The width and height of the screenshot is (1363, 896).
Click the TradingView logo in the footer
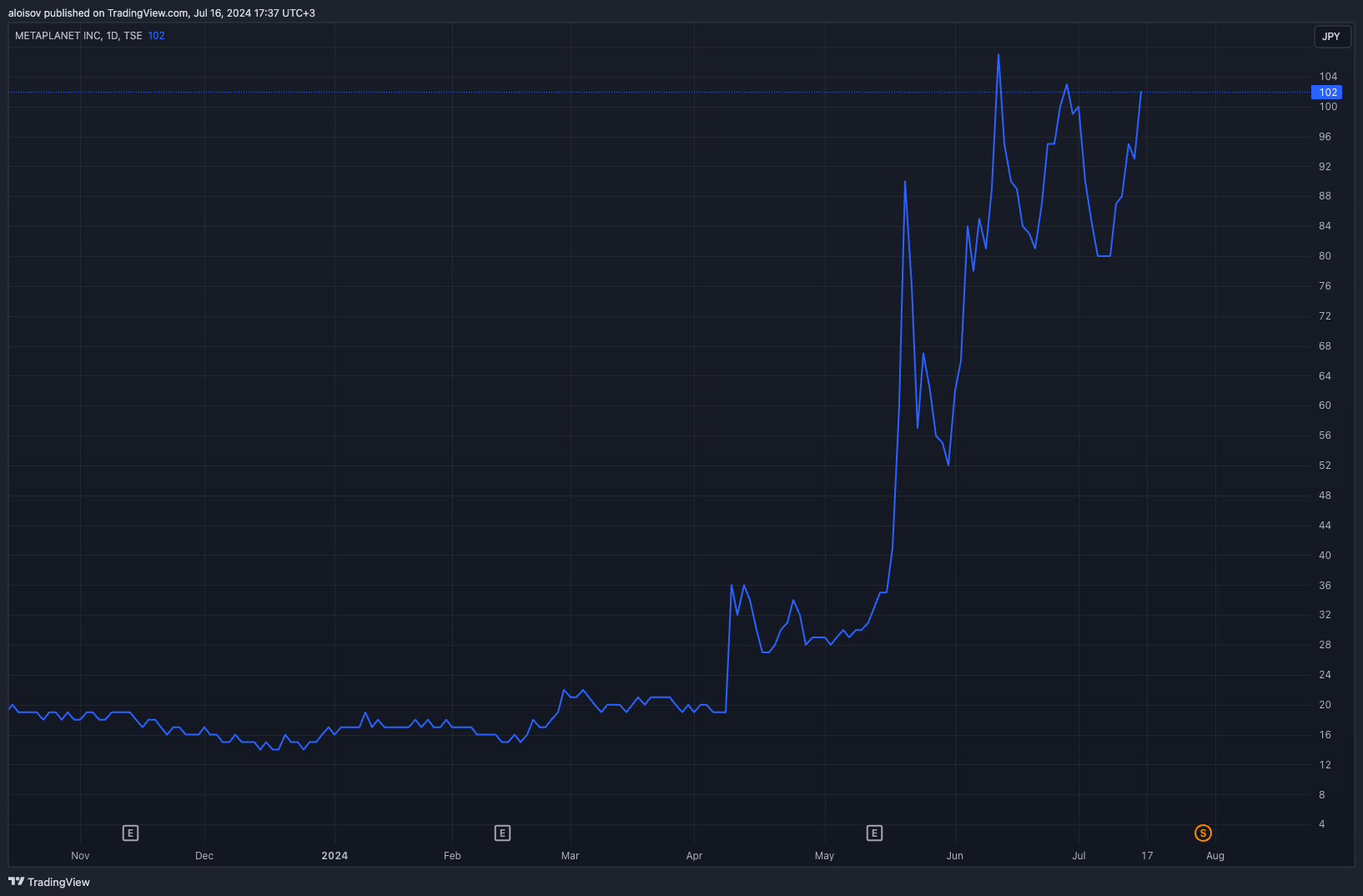pyautogui.click(x=49, y=882)
